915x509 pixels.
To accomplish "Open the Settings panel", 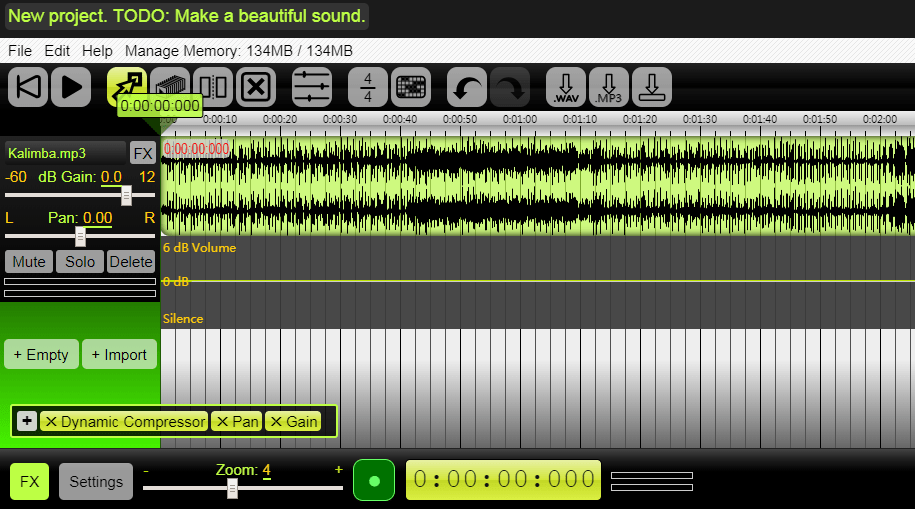I will (x=96, y=482).
